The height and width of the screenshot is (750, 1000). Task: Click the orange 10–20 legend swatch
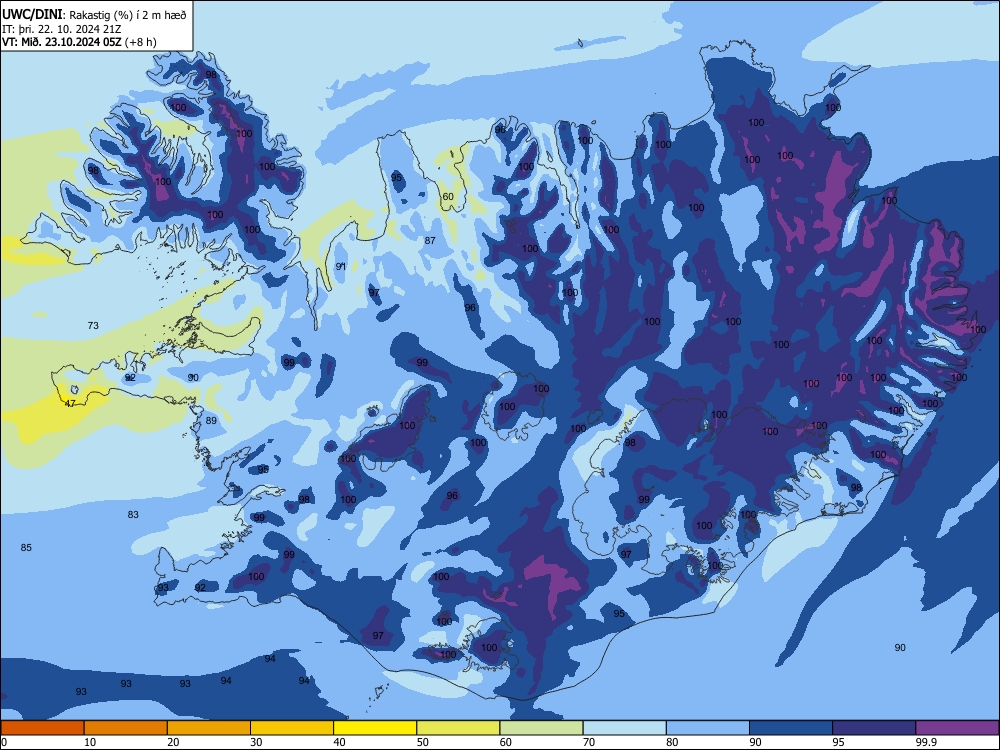click(126, 728)
